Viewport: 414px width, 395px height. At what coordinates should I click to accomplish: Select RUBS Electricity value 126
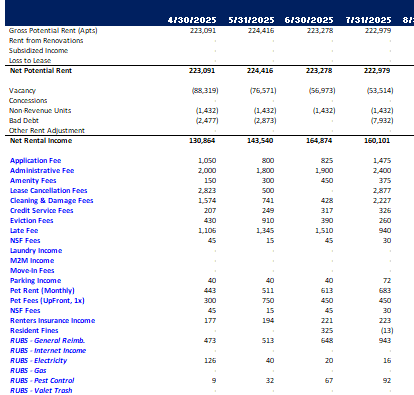point(210,361)
